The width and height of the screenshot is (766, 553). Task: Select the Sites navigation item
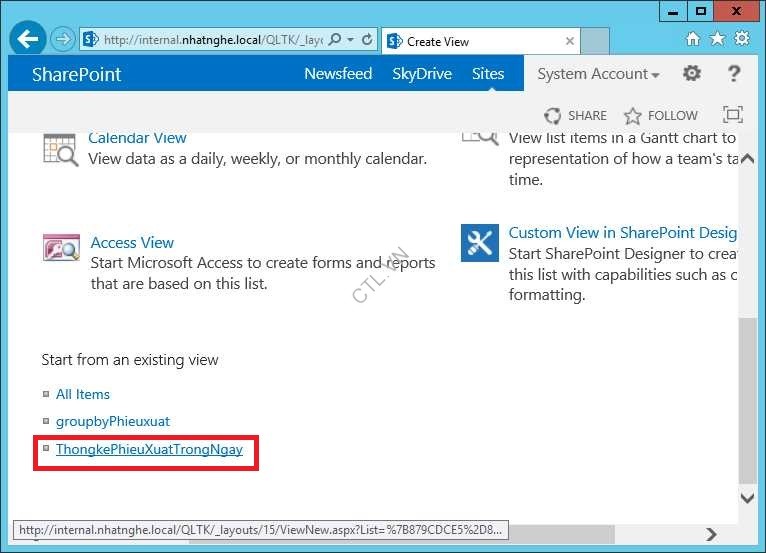pos(488,74)
